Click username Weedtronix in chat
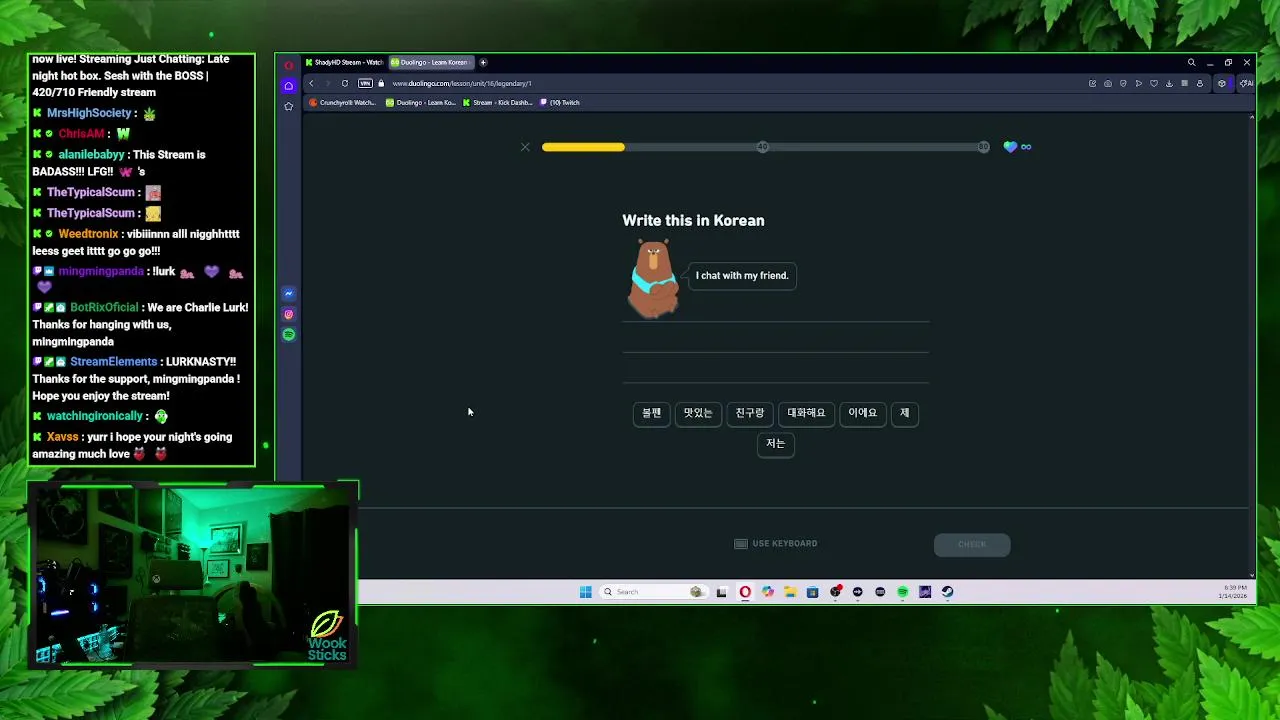Screen dimensions: 1280x720 (x=88, y=234)
